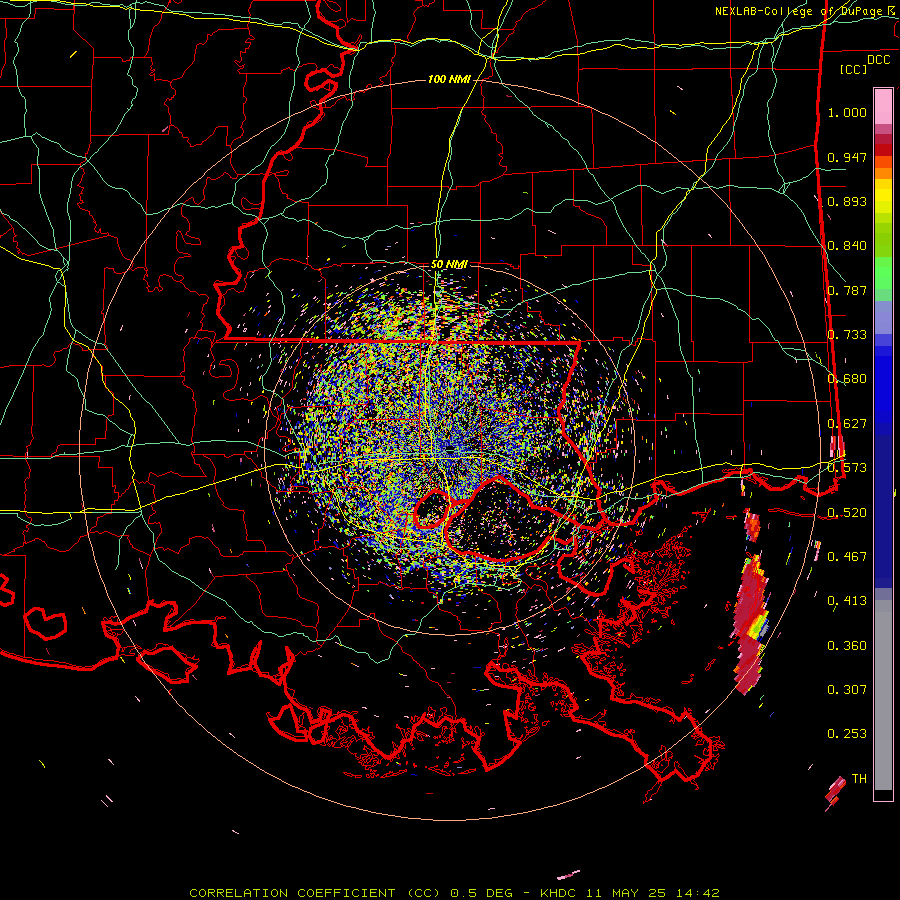This screenshot has height=900, width=900.
Task: Click the 0.947 color scale value
Action: tap(847, 157)
